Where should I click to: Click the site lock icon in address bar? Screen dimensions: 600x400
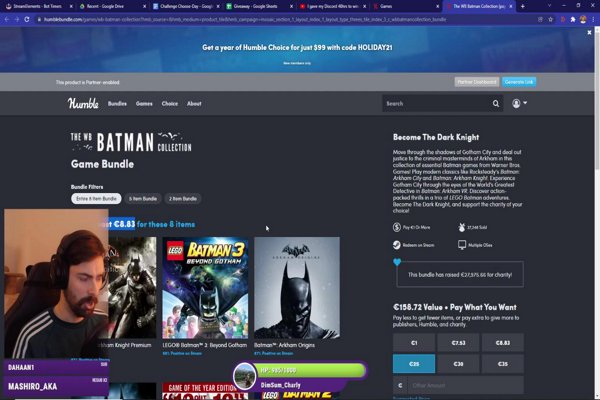39,19
